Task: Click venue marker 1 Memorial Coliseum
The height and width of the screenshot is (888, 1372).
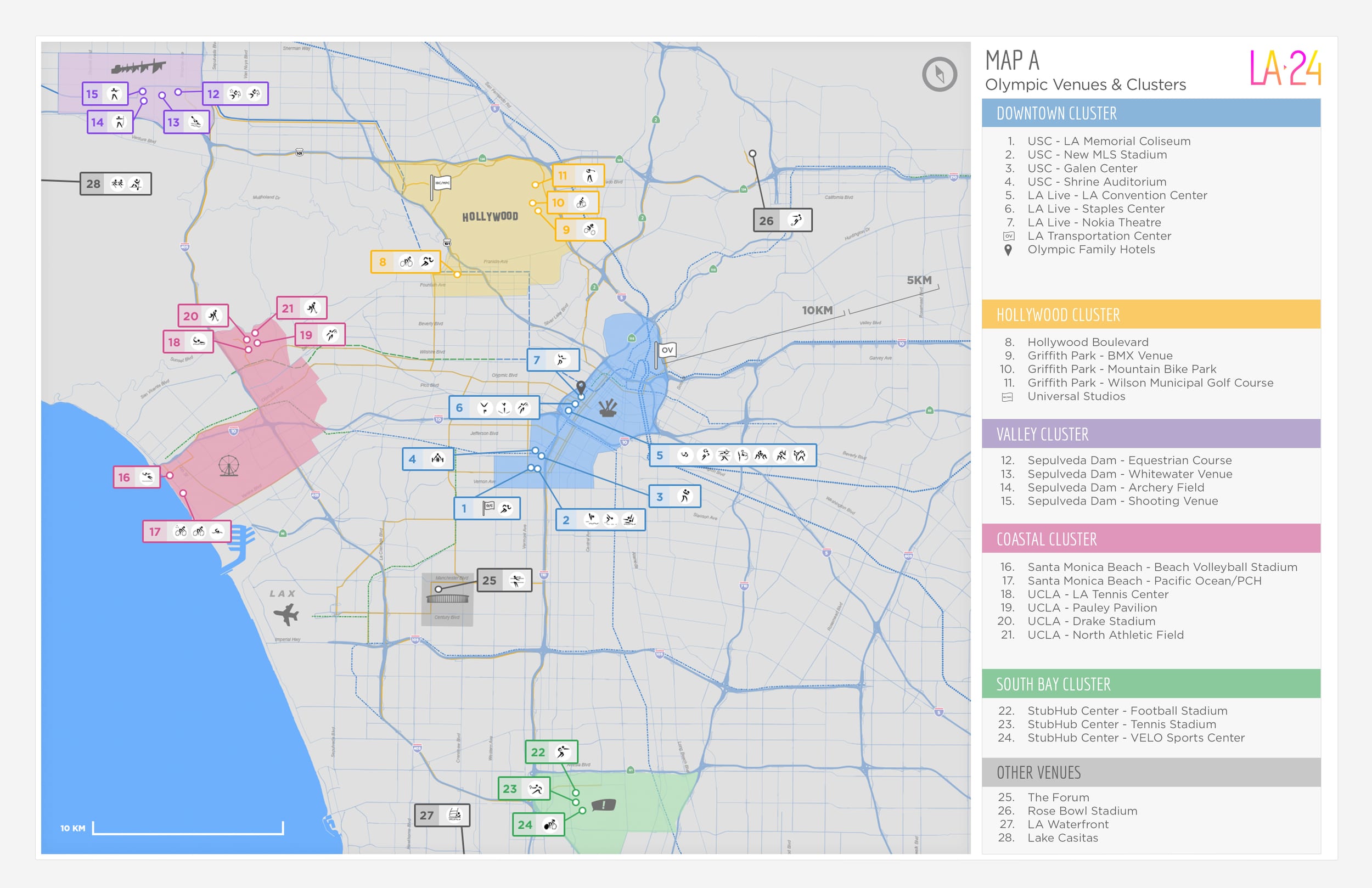Action: click(487, 508)
